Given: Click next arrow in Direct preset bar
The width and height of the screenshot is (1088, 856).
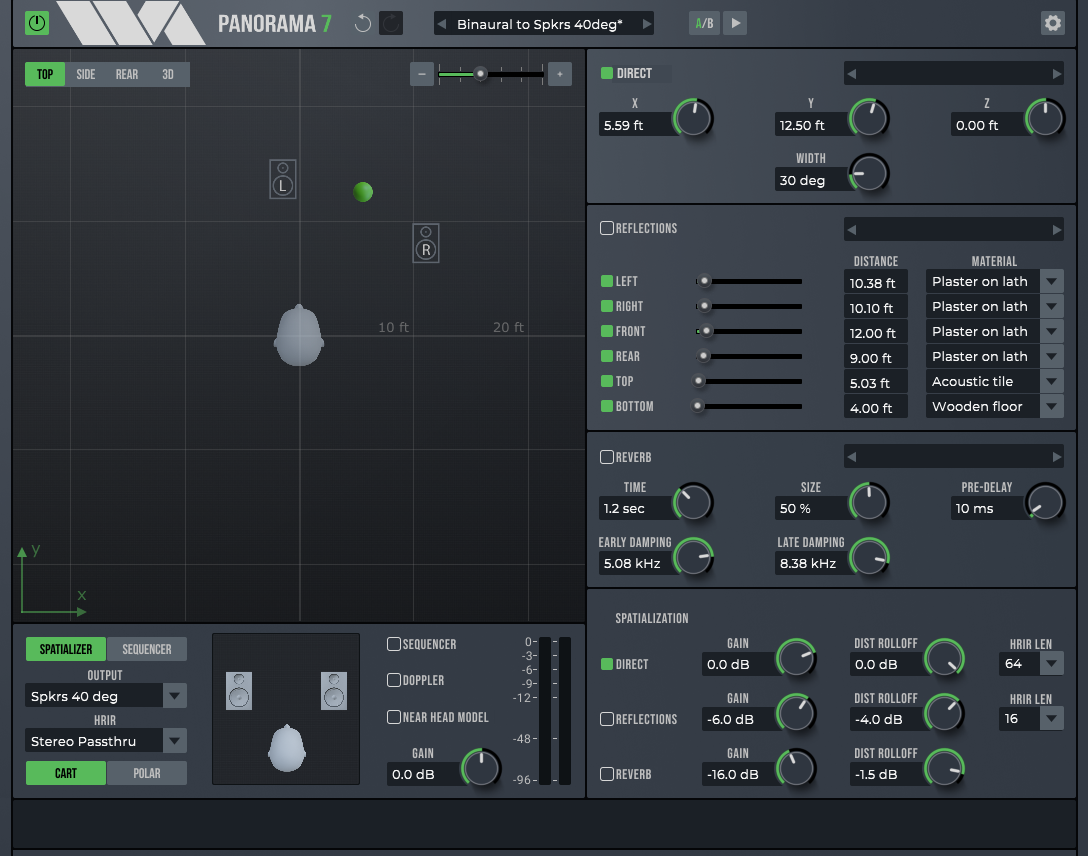Looking at the screenshot, I should [1057, 74].
